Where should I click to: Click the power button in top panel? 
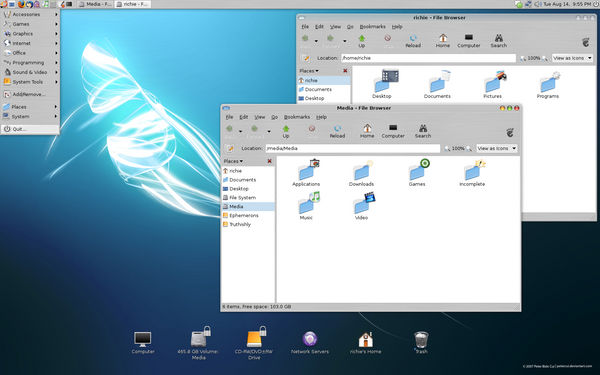[596, 4]
